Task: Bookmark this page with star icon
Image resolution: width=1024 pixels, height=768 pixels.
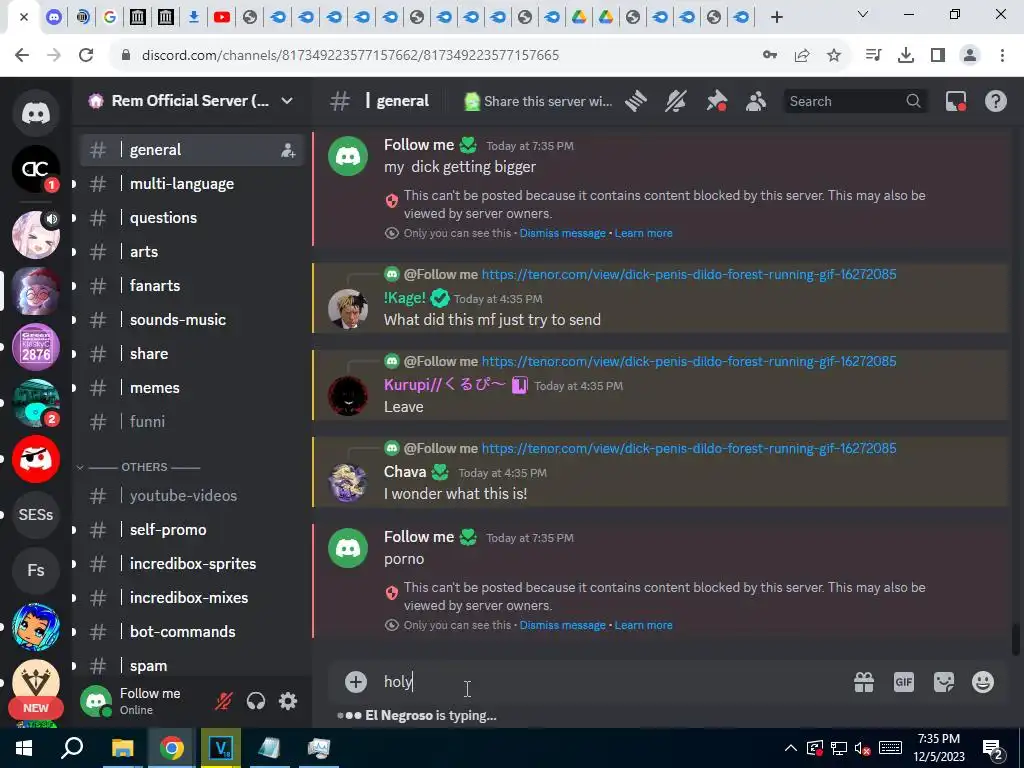Action: [x=834, y=56]
